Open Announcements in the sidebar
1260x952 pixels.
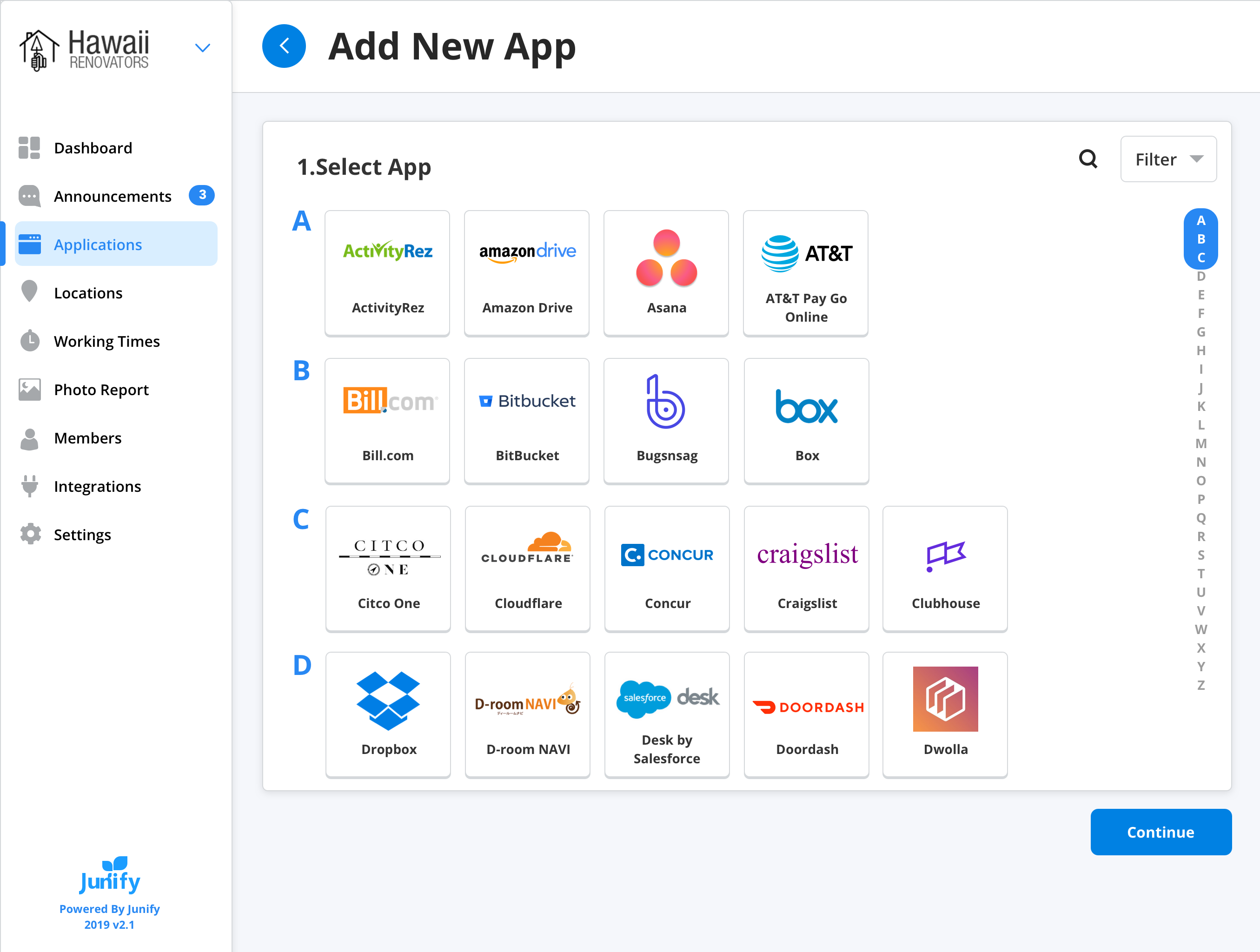pos(116,197)
